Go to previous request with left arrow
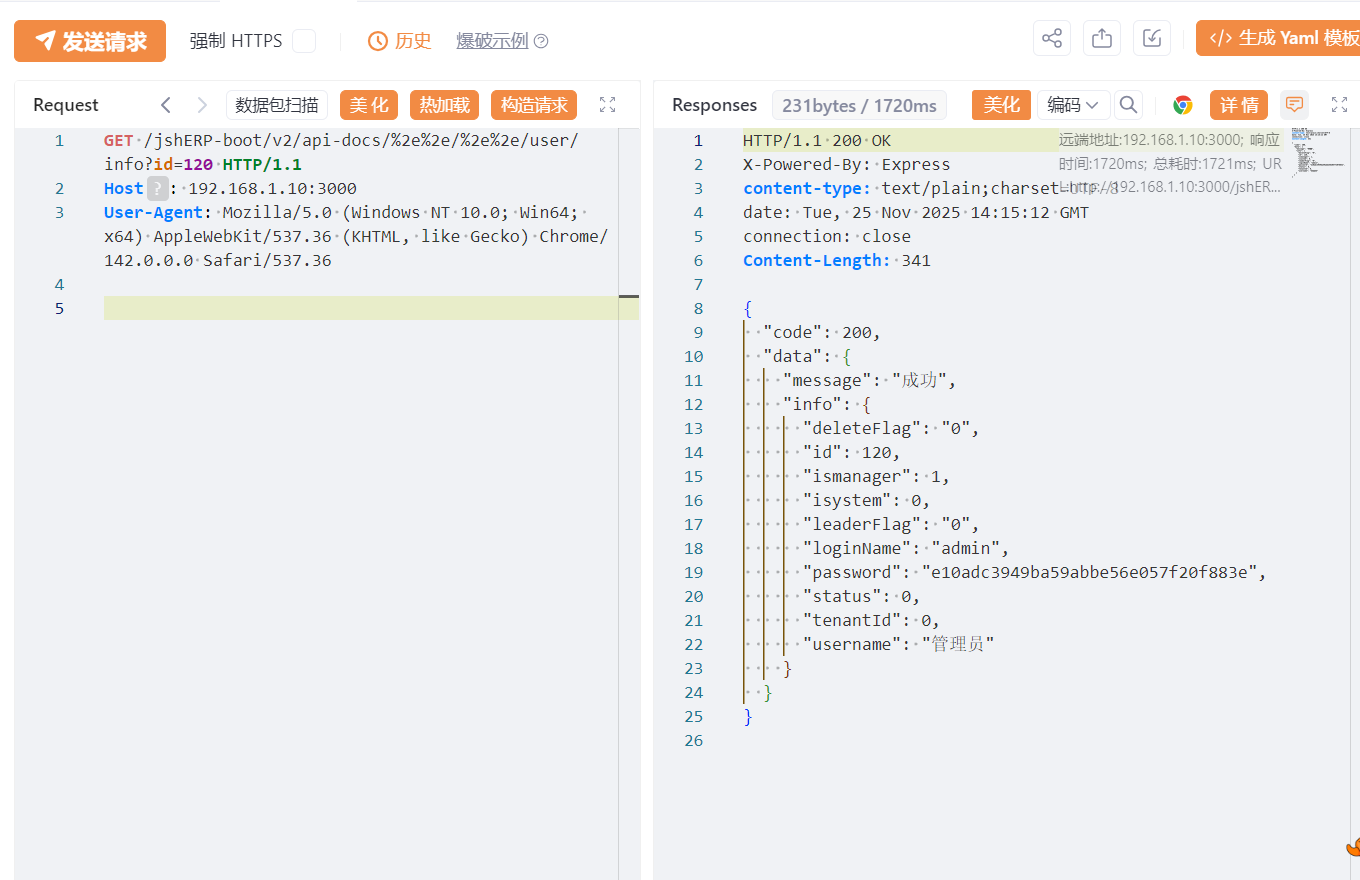 pos(166,105)
